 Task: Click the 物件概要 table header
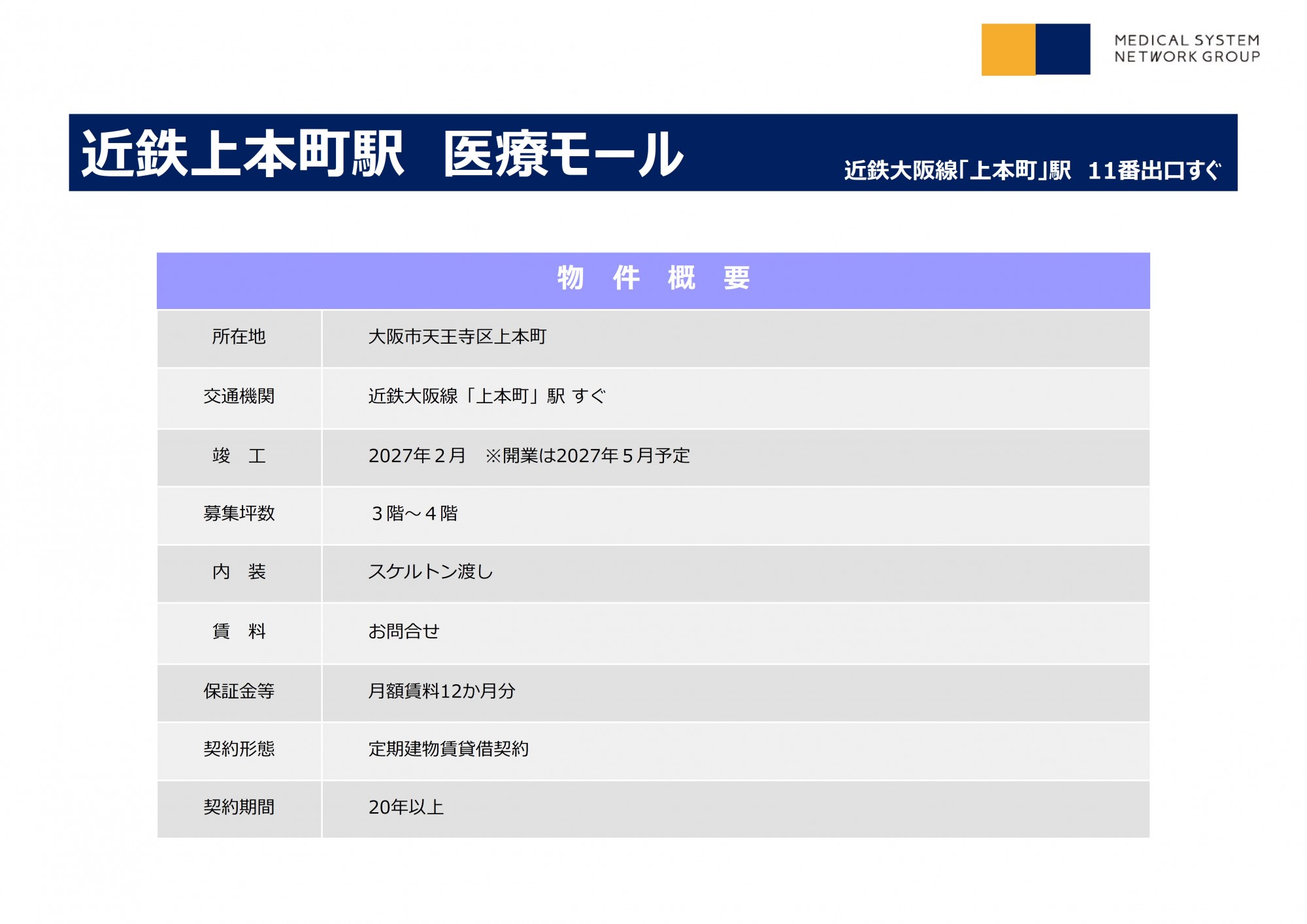[653, 279]
